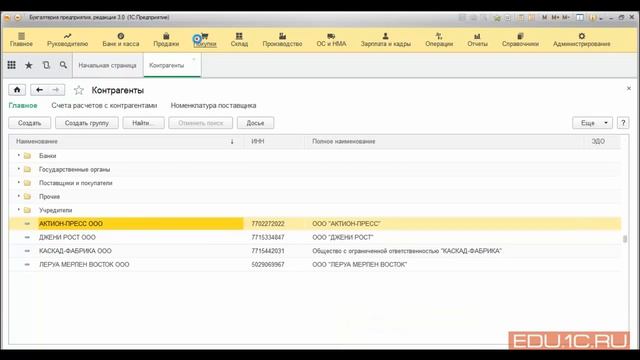Viewport: 640px width, 360px height.
Task: Click the Найти button
Action: click(x=143, y=123)
